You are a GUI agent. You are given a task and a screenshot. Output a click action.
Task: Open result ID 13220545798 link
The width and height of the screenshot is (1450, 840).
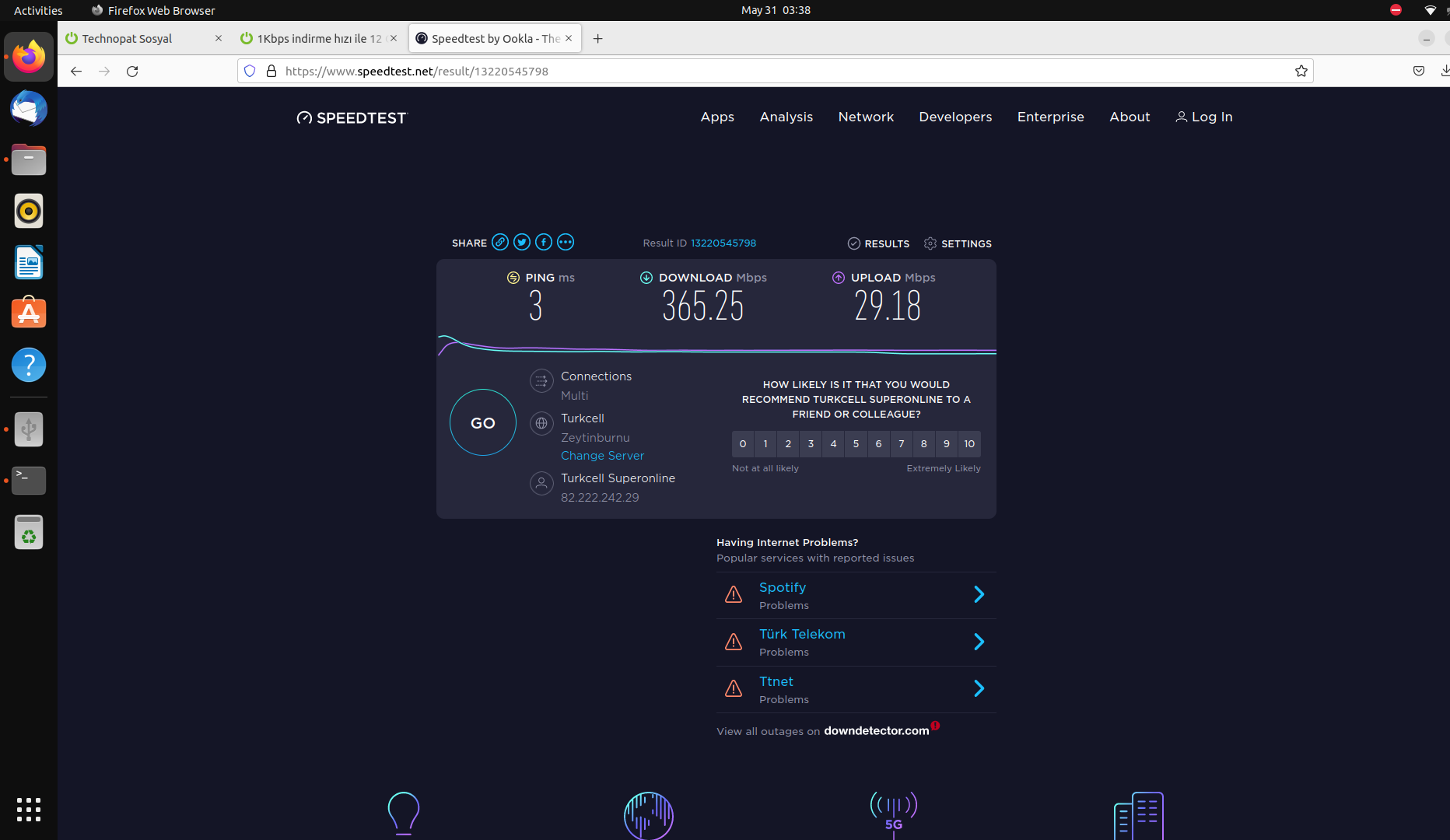pyautogui.click(x=723, y=243)
